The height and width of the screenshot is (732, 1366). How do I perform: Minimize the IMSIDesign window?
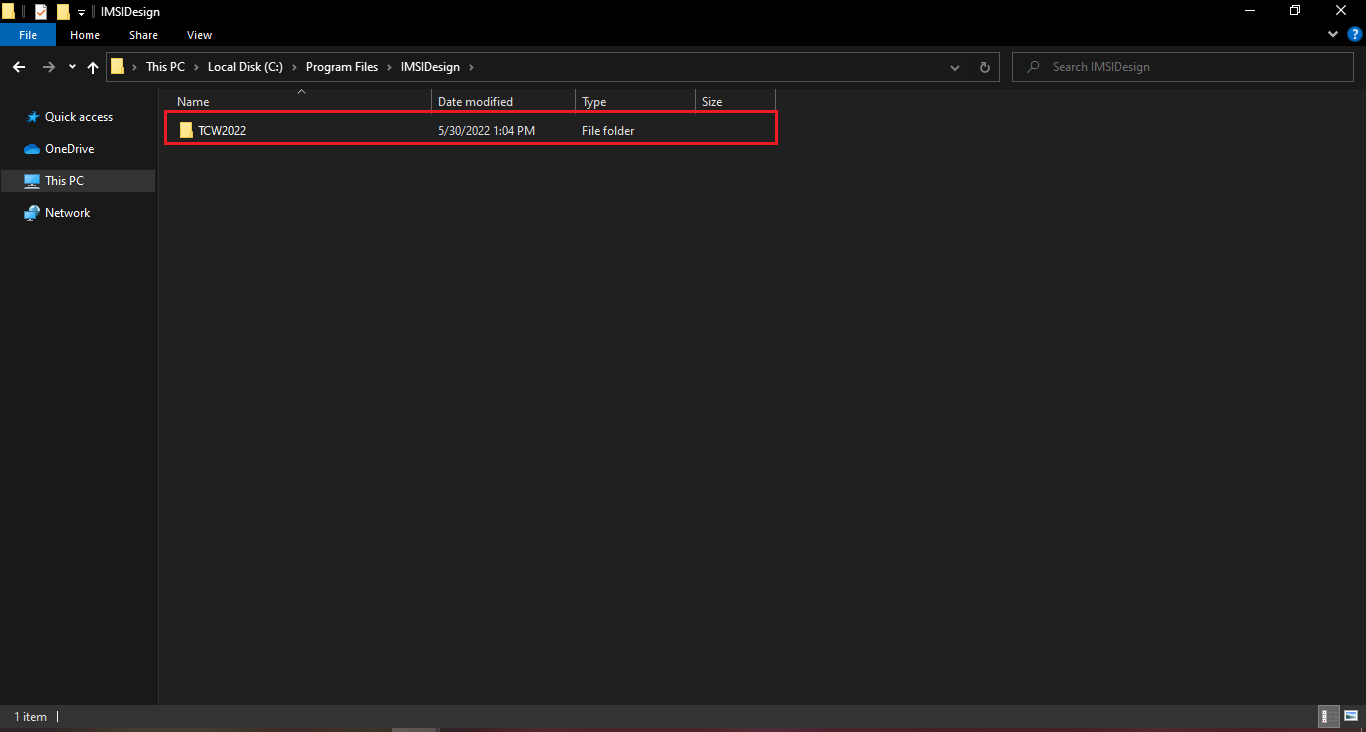(x=1250, y=11)
